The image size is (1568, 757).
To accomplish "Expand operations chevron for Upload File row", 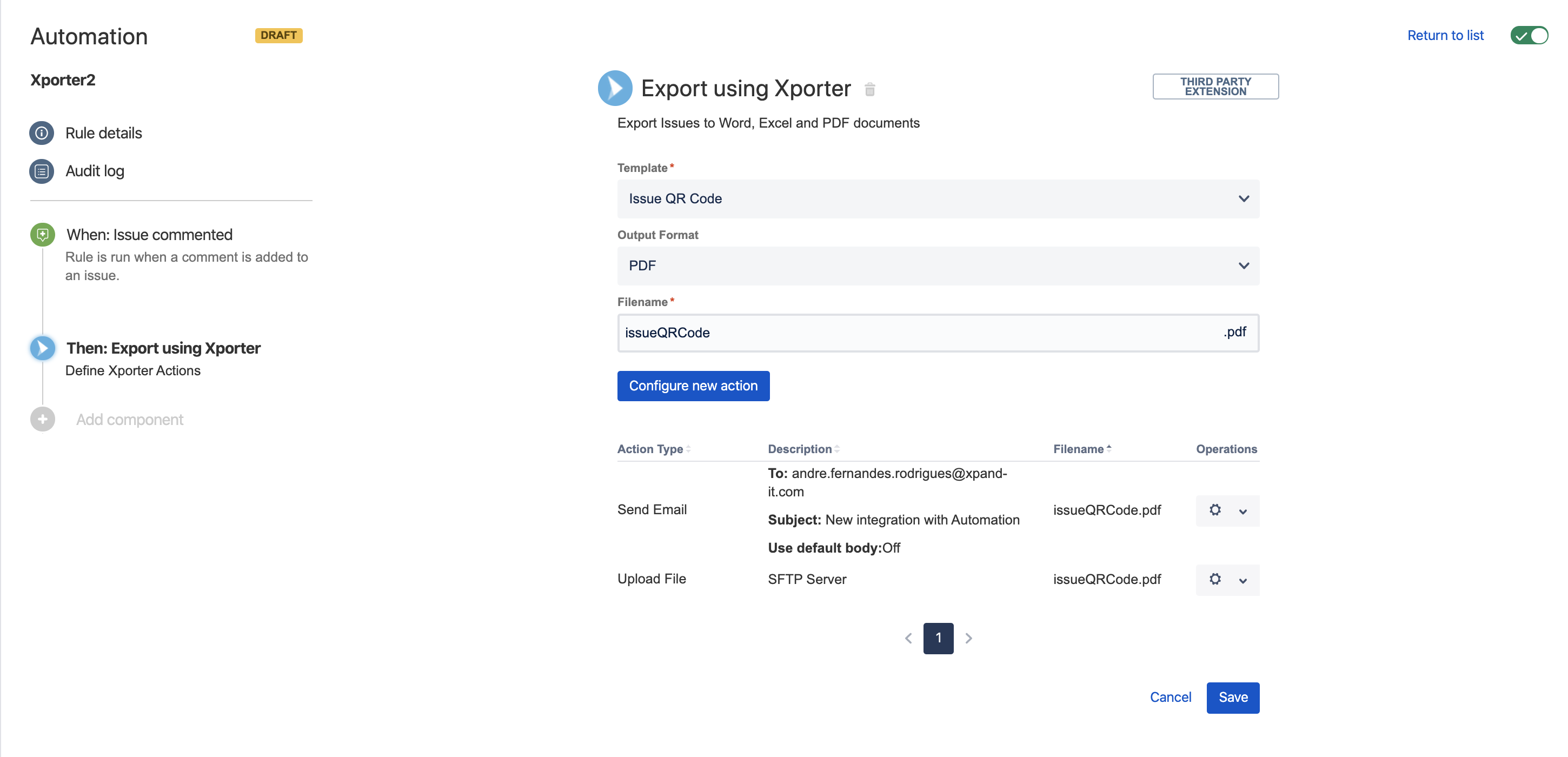I will pyautogui.click(x=1243, y=581).
